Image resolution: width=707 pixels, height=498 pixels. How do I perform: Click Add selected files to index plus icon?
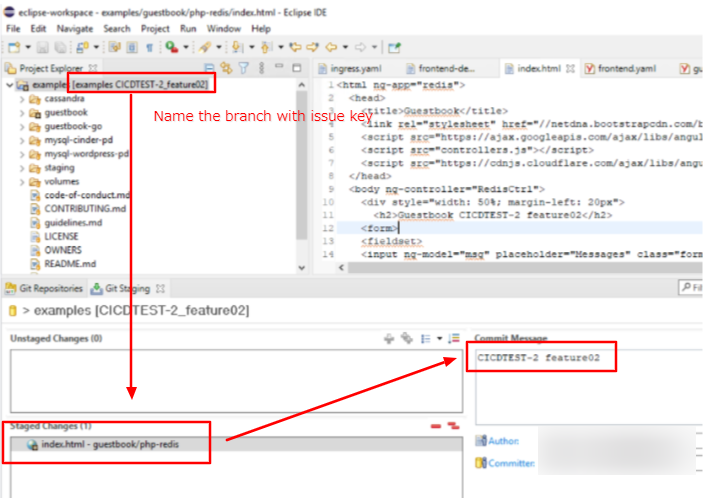click(389, 338)
